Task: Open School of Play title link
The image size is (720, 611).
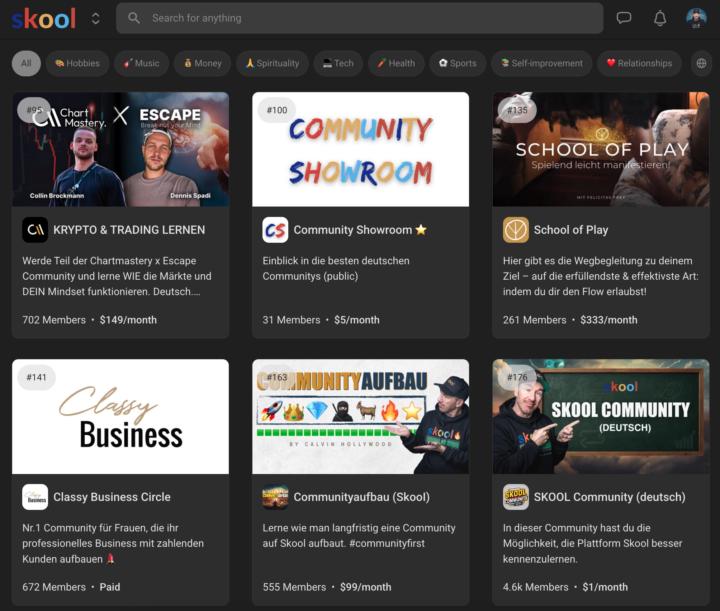Action: click(571, 230)
